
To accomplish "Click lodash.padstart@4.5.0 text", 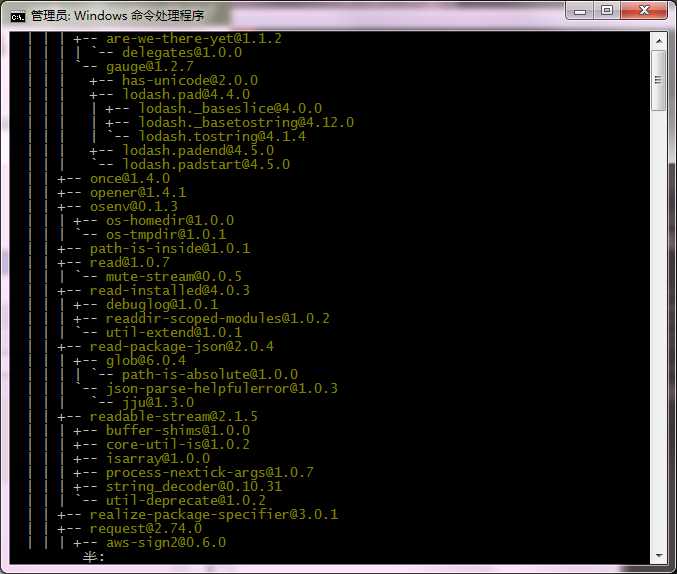I will pos(206,165).
